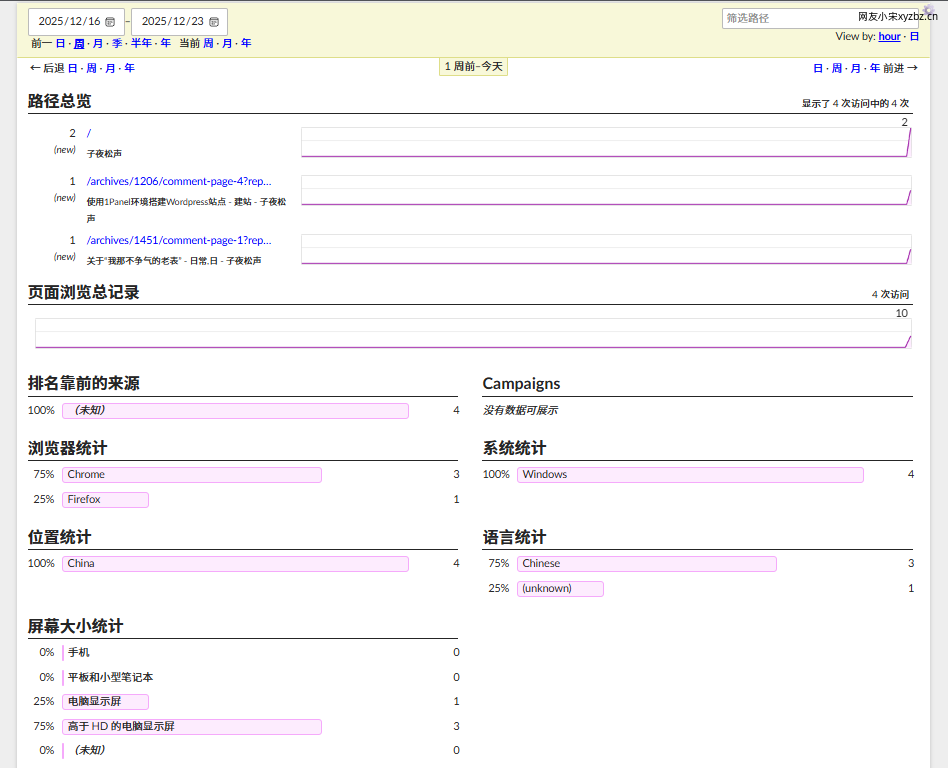Click the 高于 HD 的电脑显示屏 bar

(192, 727)
